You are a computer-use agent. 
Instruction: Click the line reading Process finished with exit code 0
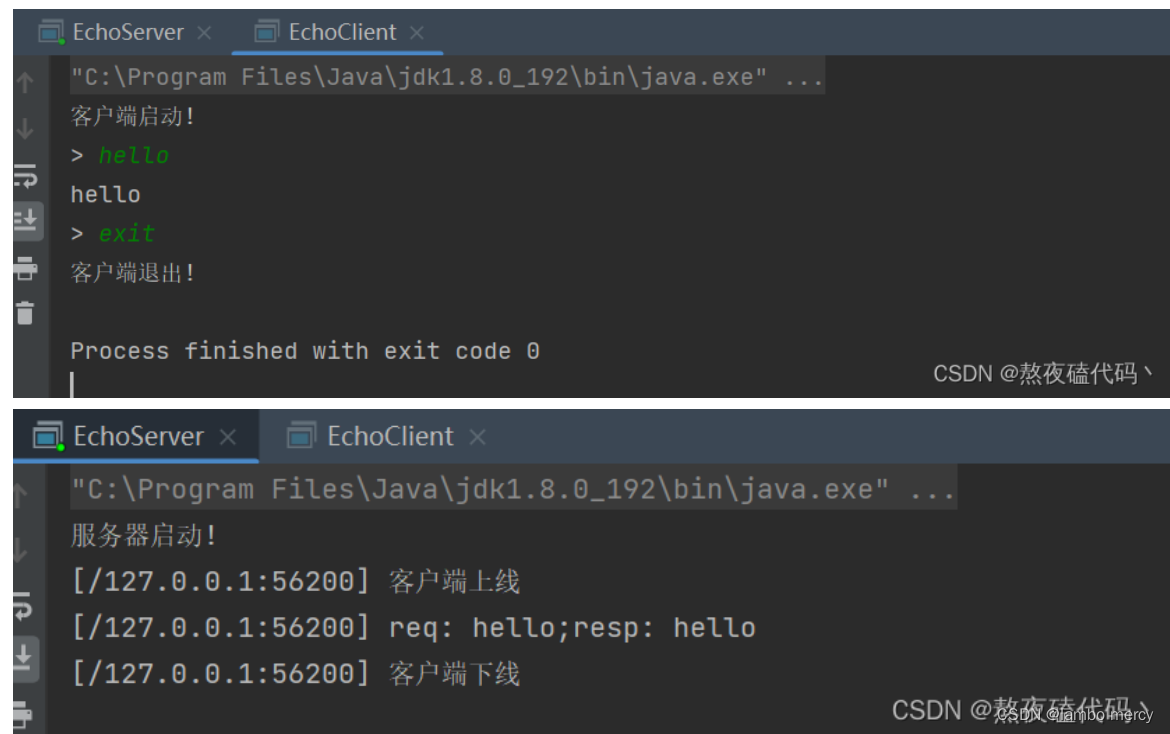(x=305, y=350)
